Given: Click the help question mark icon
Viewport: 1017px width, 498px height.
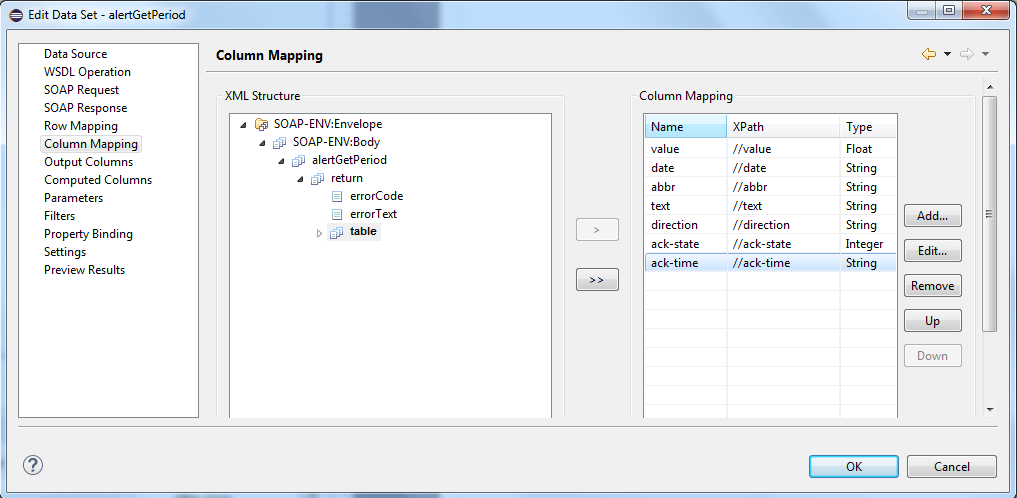Looking at the screenshot, I should tap(32, 466).
